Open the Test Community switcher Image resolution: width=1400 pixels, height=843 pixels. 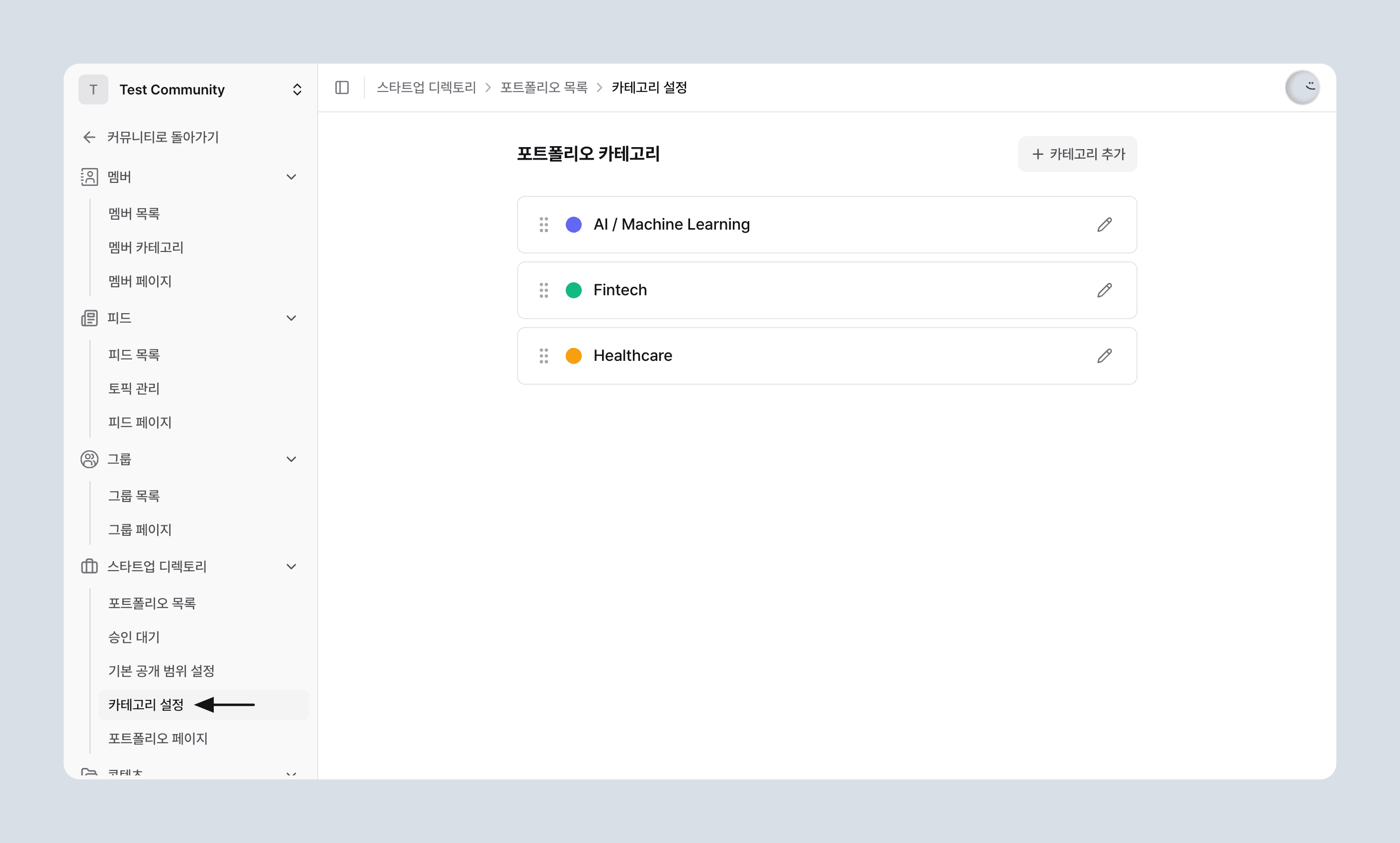pos(190,89)
